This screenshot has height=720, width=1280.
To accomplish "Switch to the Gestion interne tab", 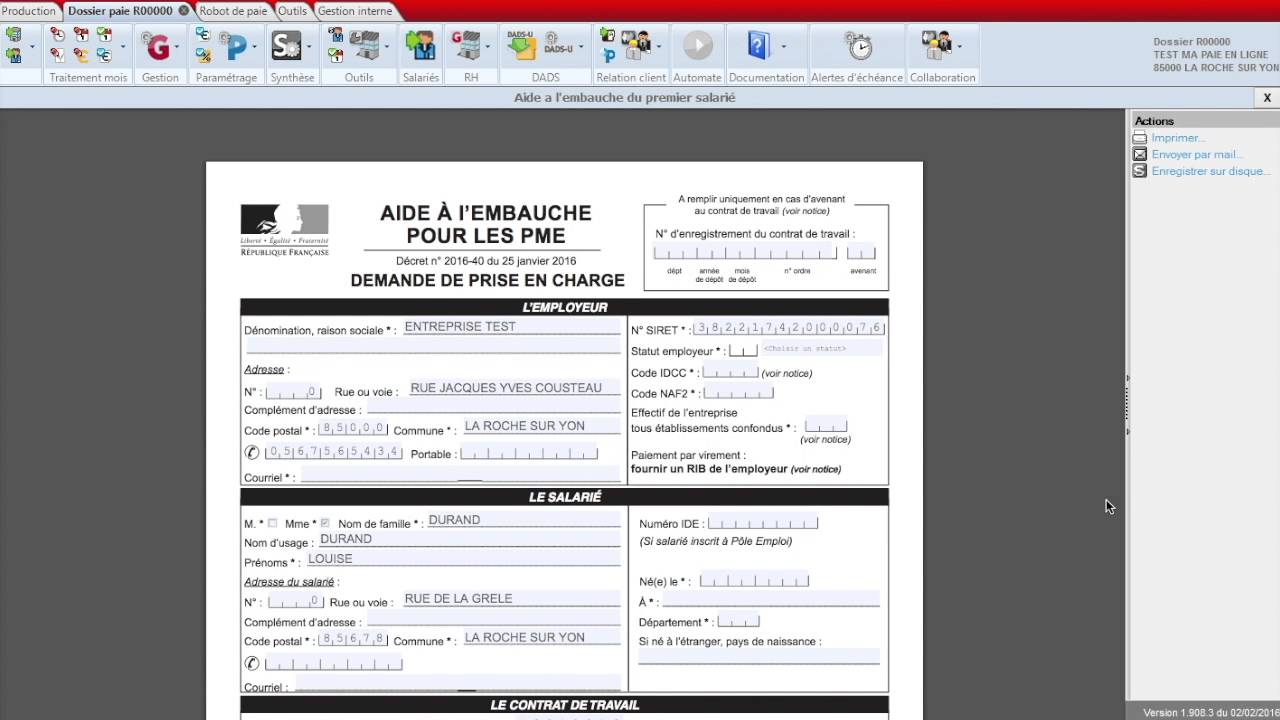I will pos(354,11).
